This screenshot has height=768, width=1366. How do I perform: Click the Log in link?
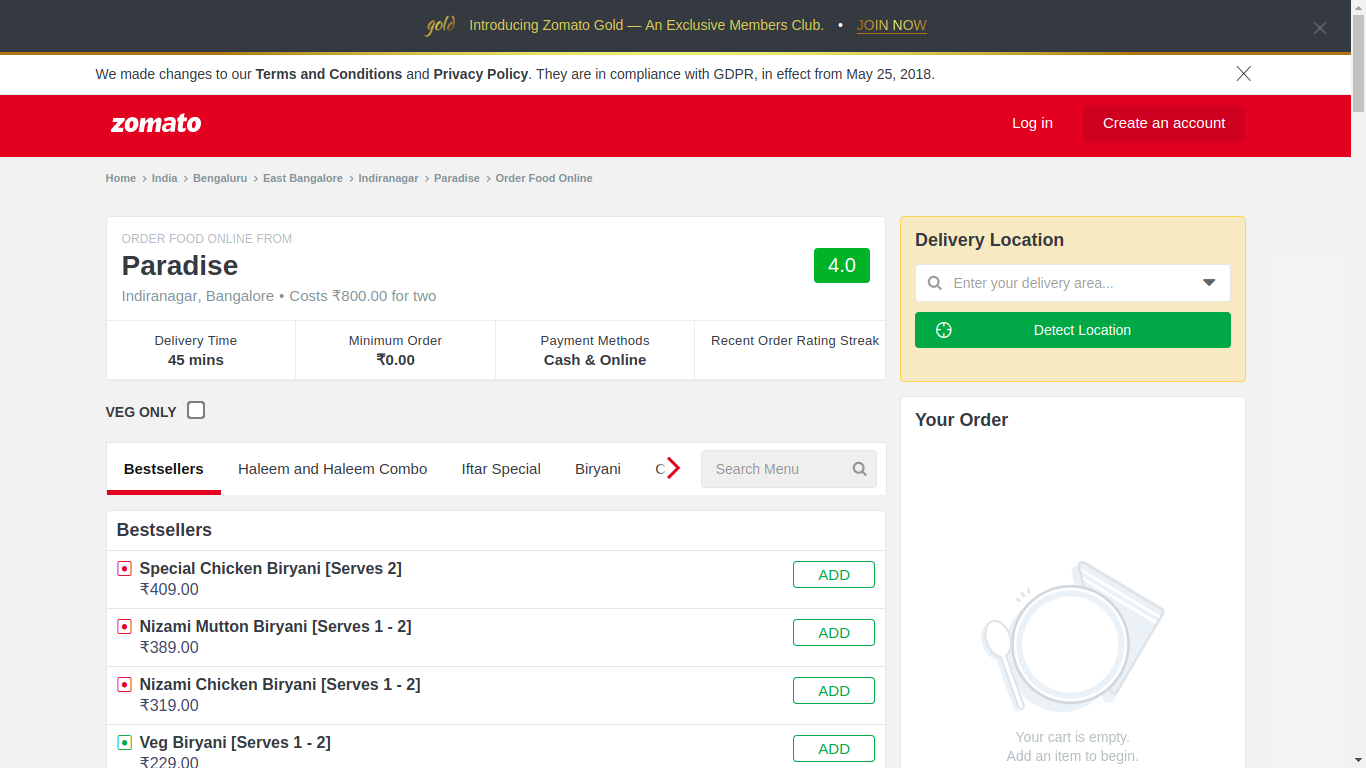click(x=1032, y=123)
